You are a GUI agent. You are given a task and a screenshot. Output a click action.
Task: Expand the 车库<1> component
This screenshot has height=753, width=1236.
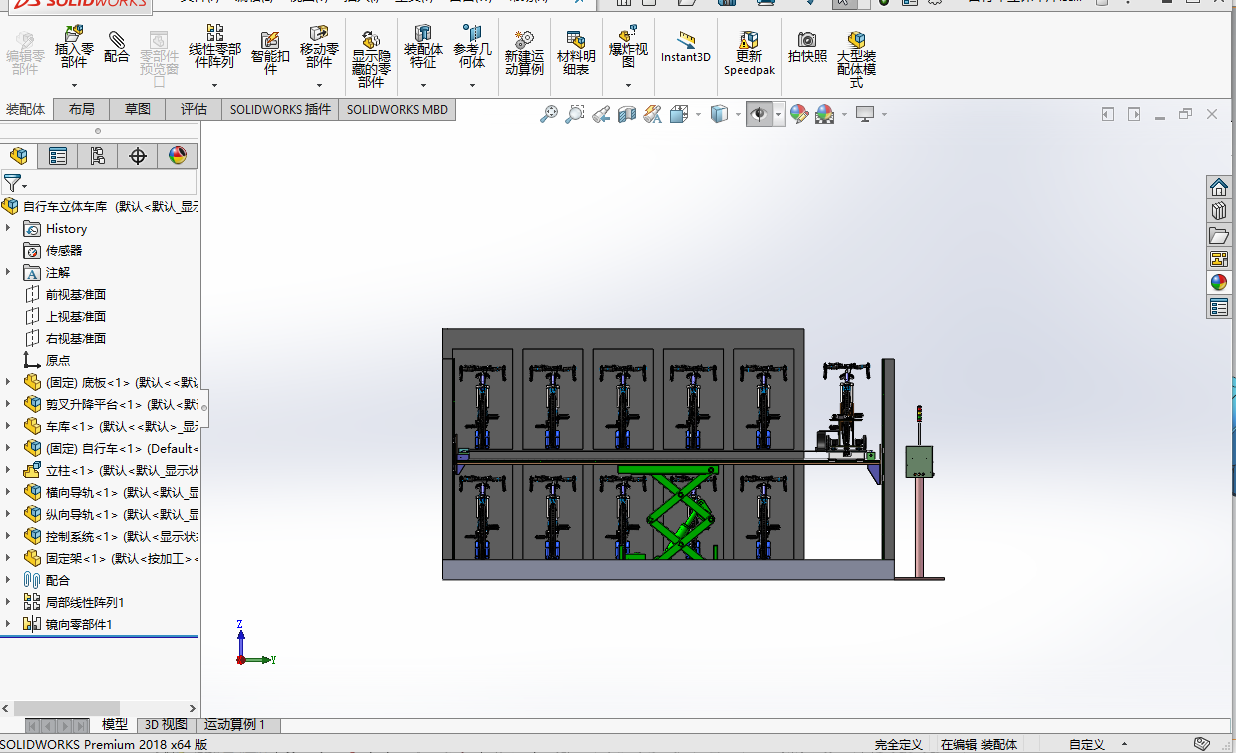(x=8, y=427)
